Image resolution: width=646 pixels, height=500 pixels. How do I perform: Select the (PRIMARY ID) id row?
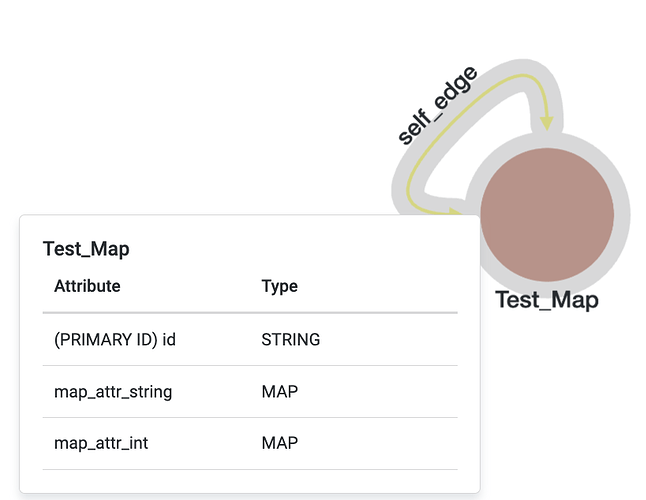pyautogui.click(x=250, y=339)
